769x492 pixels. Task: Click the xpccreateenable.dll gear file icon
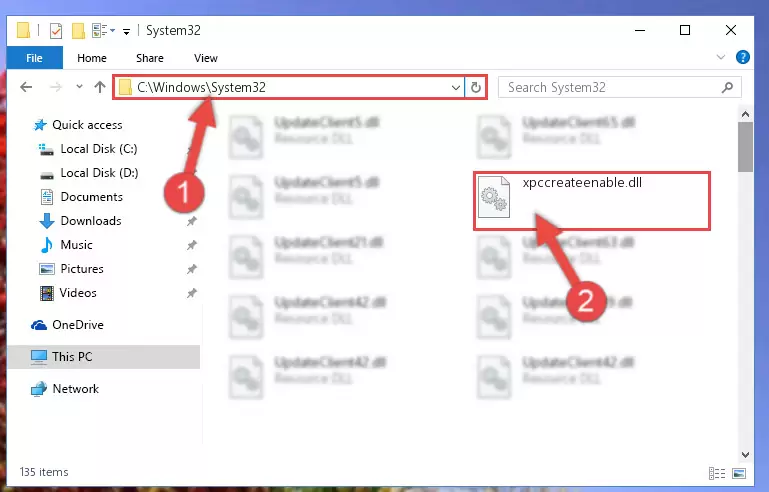494,197
